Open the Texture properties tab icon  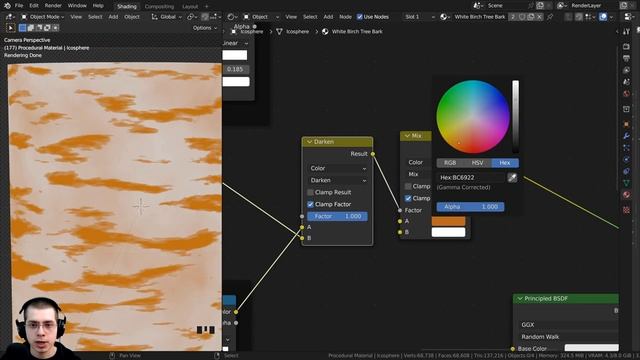pos(627,210)
